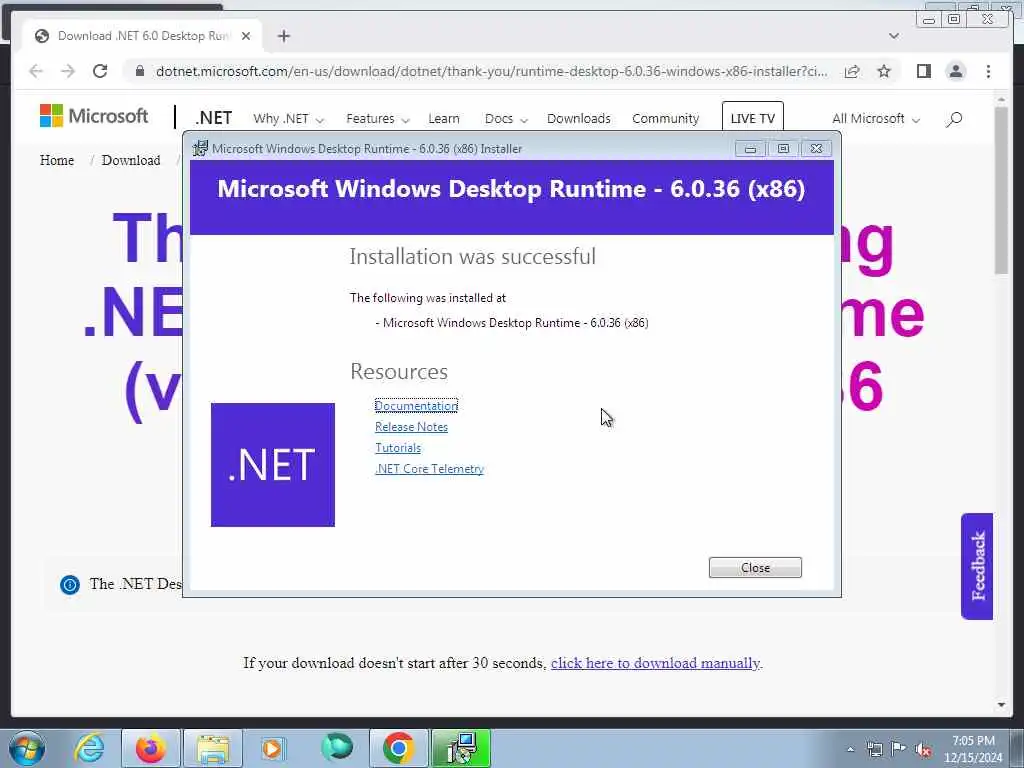This screenshot has width=1024, height=768.
Task: Go back in Chrome browser
Action: [36, 71]
